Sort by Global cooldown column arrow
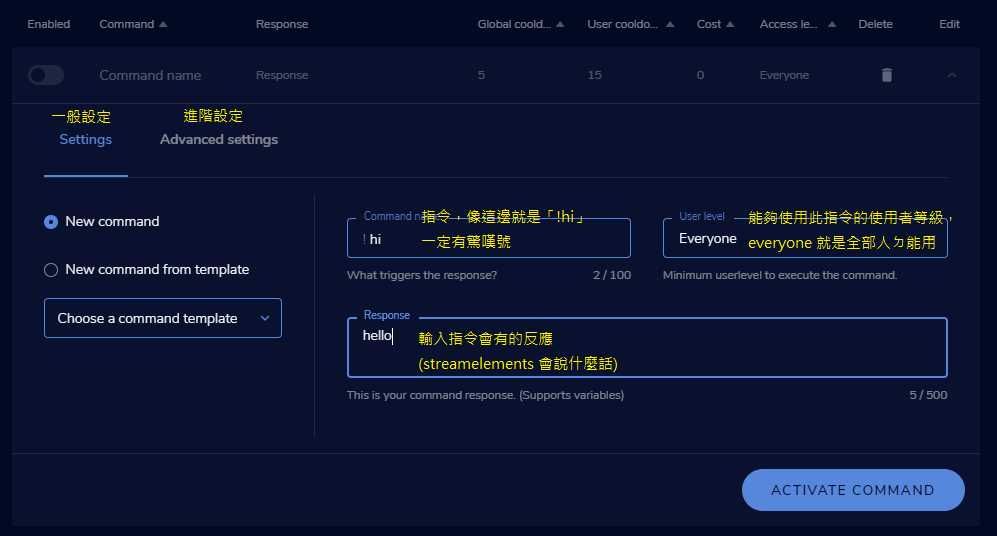The image size is (997, 536). point(560,24)
